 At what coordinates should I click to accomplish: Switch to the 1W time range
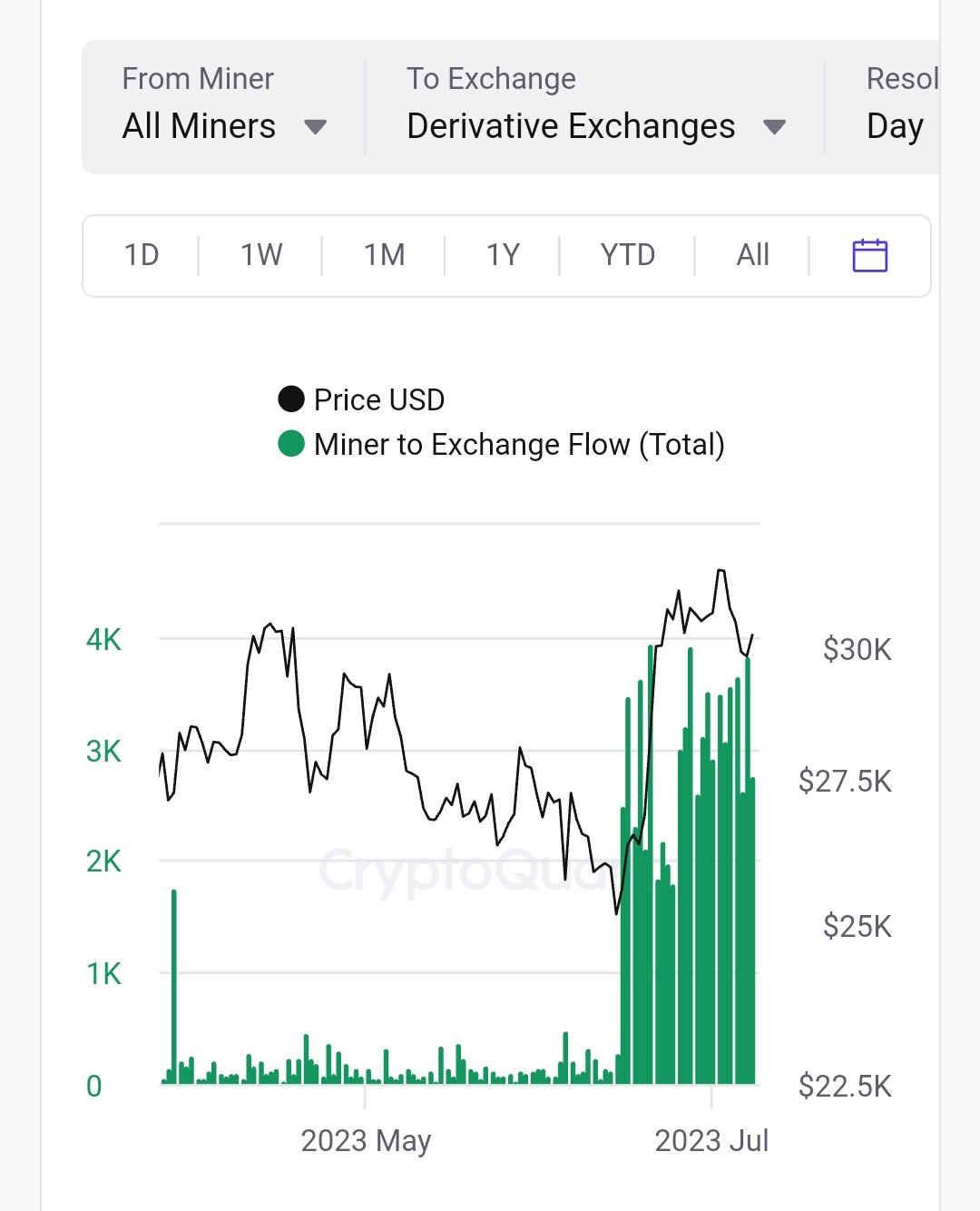pyautogui.click(x=261, y=255)
